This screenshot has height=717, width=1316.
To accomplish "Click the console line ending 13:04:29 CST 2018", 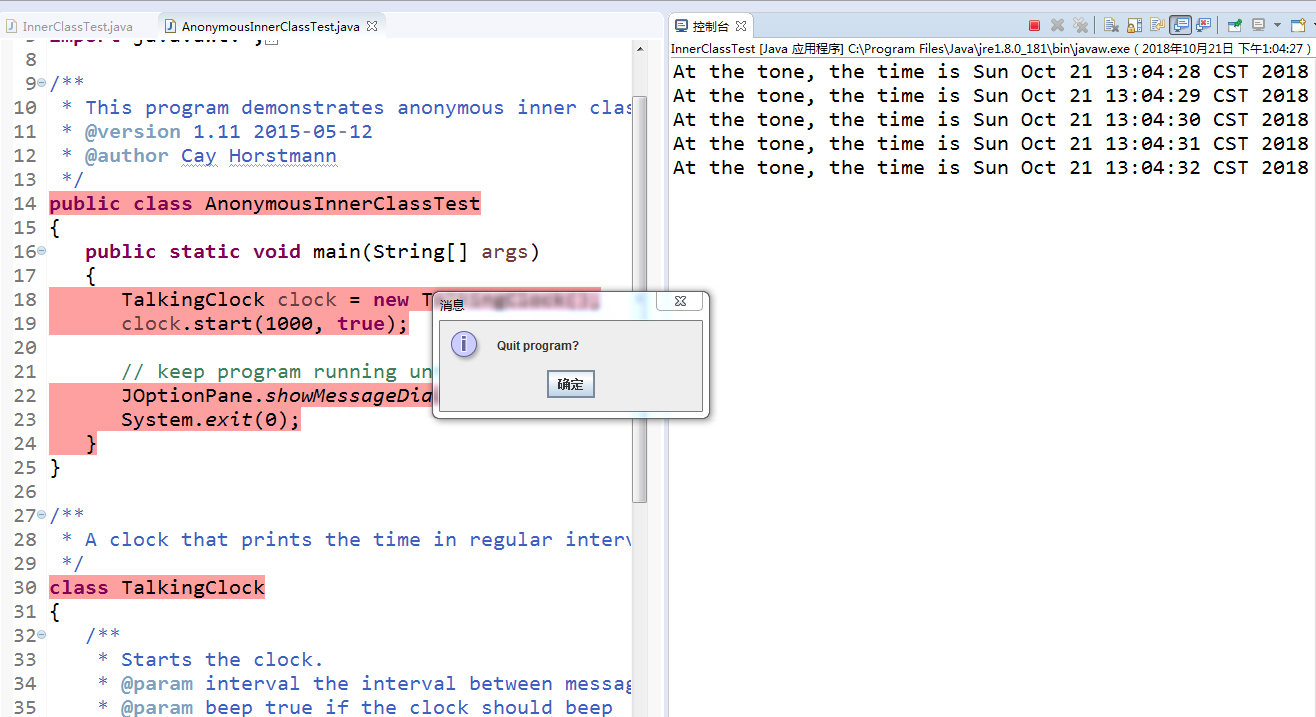I will point(990,95).
